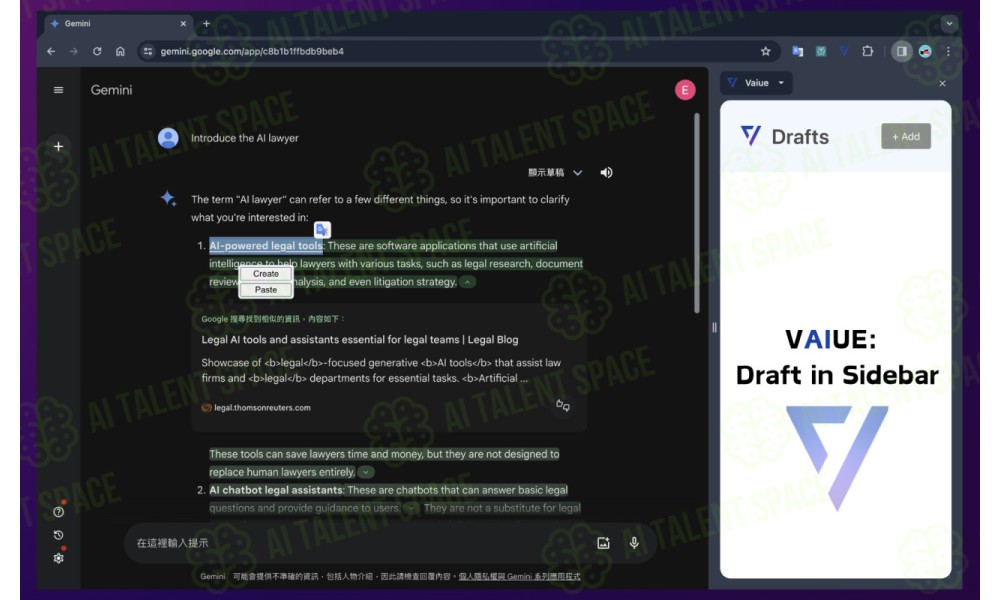
Task: Open the Legal AI tools blog title
Action: [360, 340]
